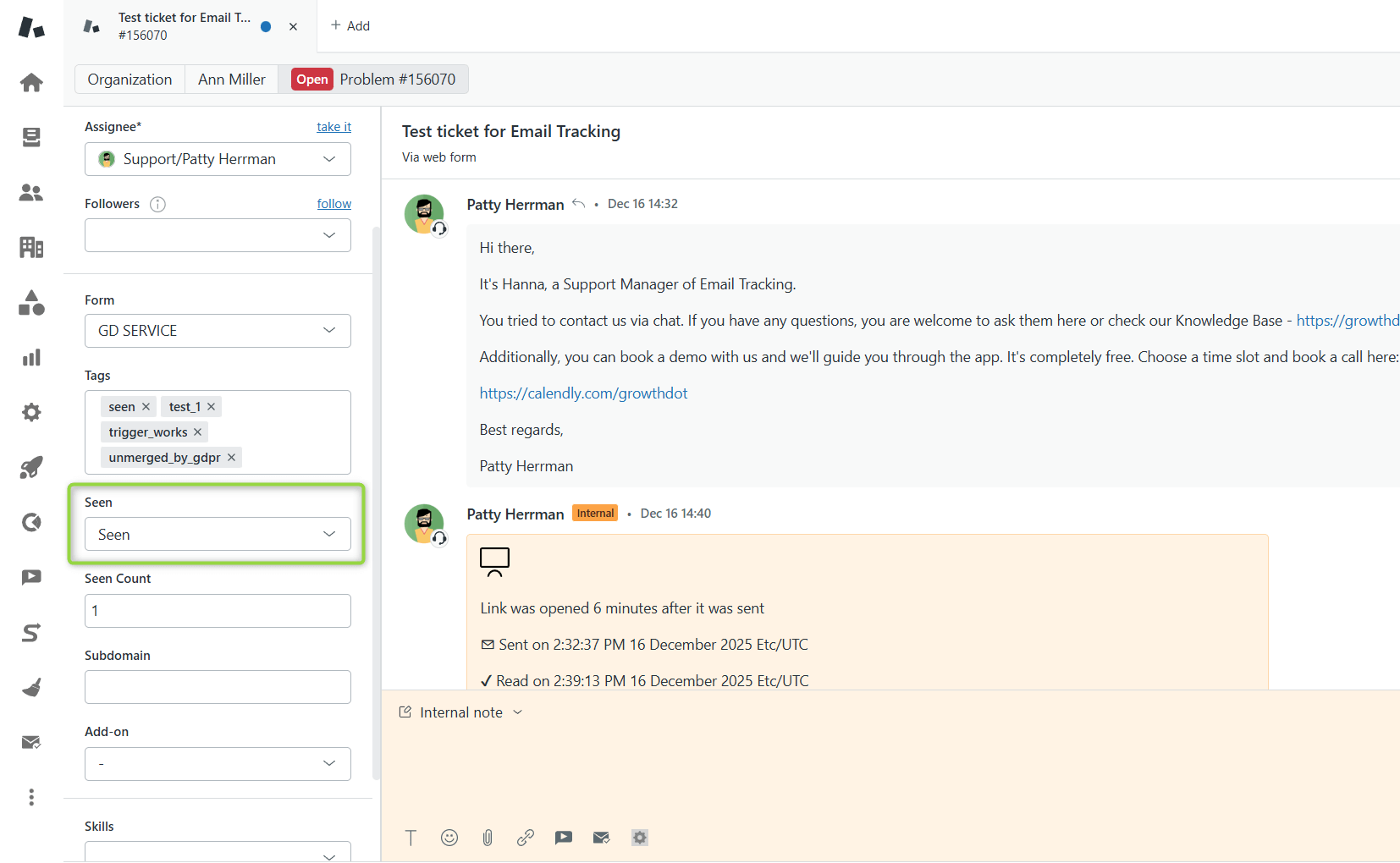Click the 'take it' assignee link
The width and height of the screenshot is (1400, 863).
[333, 127]
